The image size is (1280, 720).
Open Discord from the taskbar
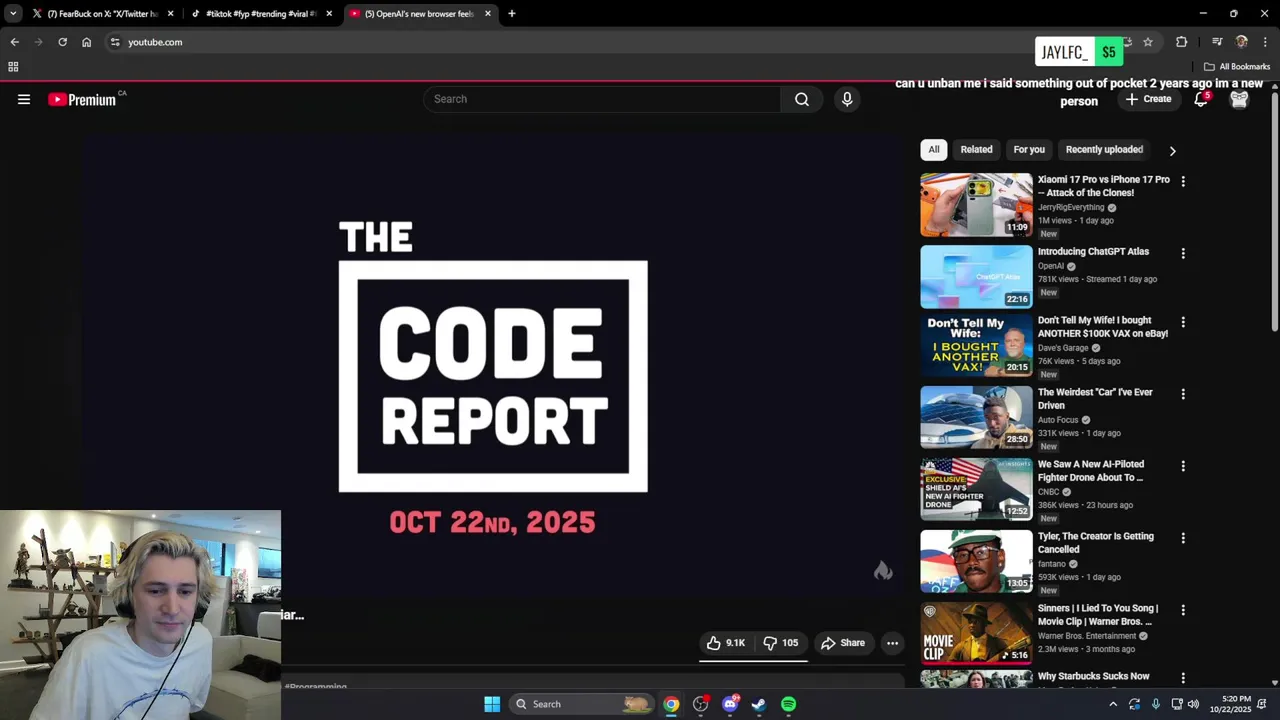point(730,704)
